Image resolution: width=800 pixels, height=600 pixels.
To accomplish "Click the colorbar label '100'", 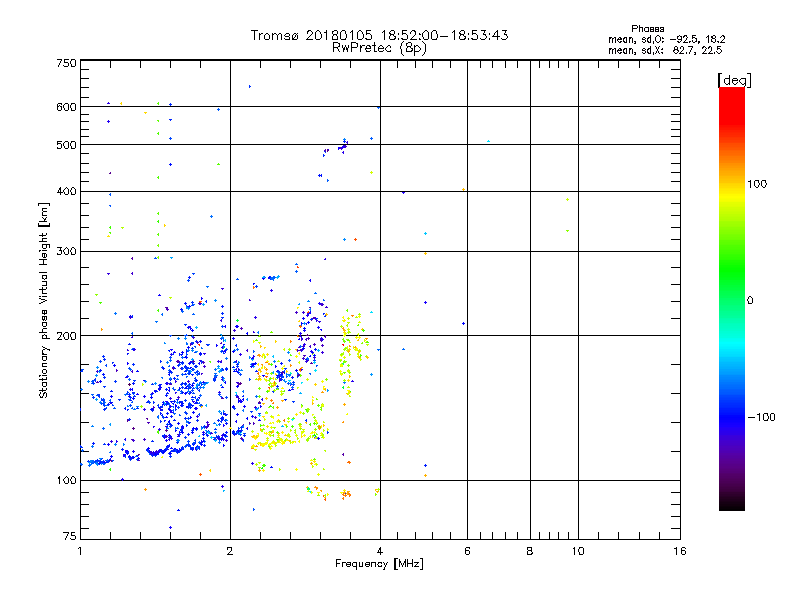I will 757,184.
